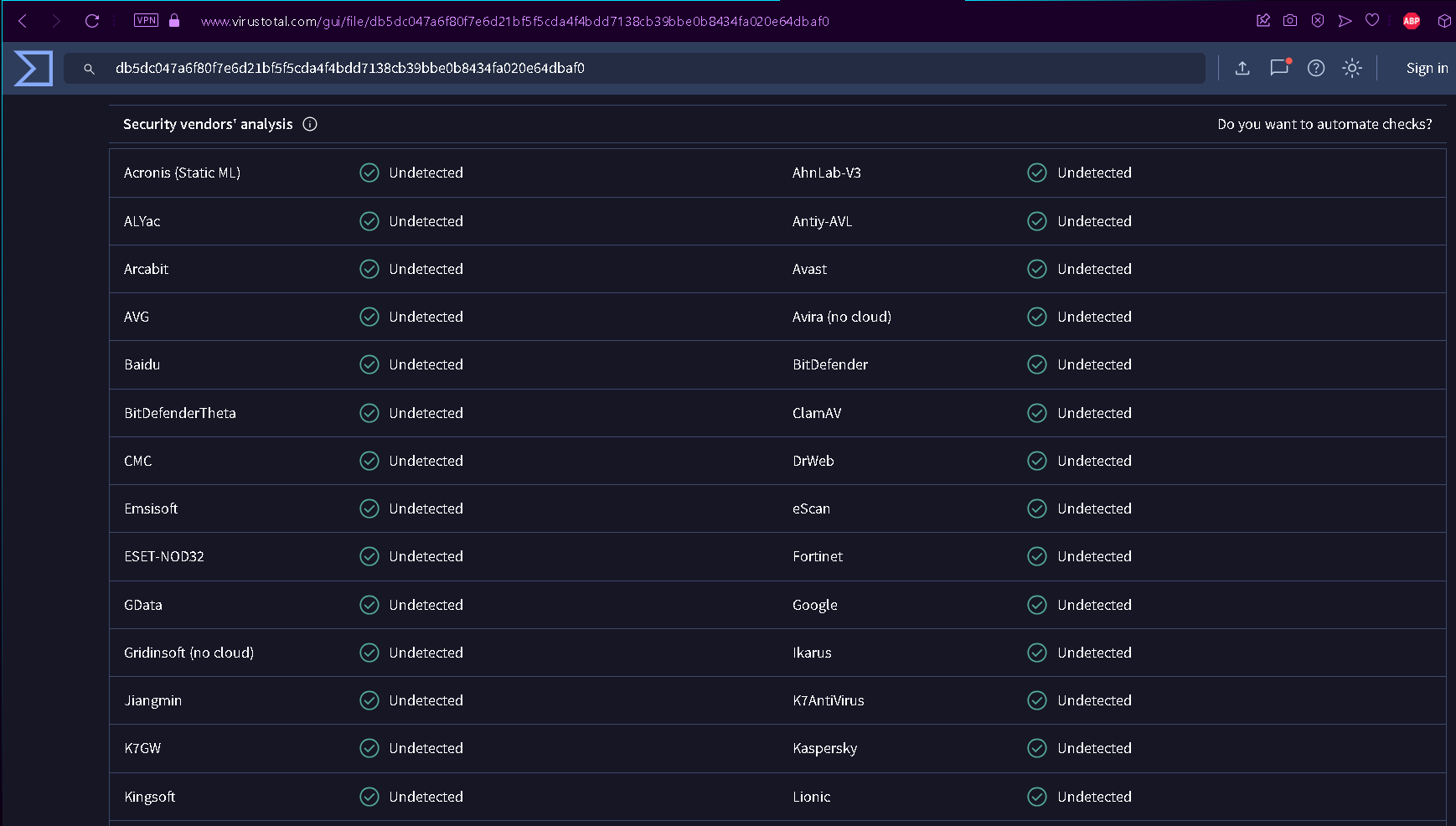Open the notifications chat icon
This screenshot has width=1456, height=826.
pyautogui.click(x=1278, y=68)
